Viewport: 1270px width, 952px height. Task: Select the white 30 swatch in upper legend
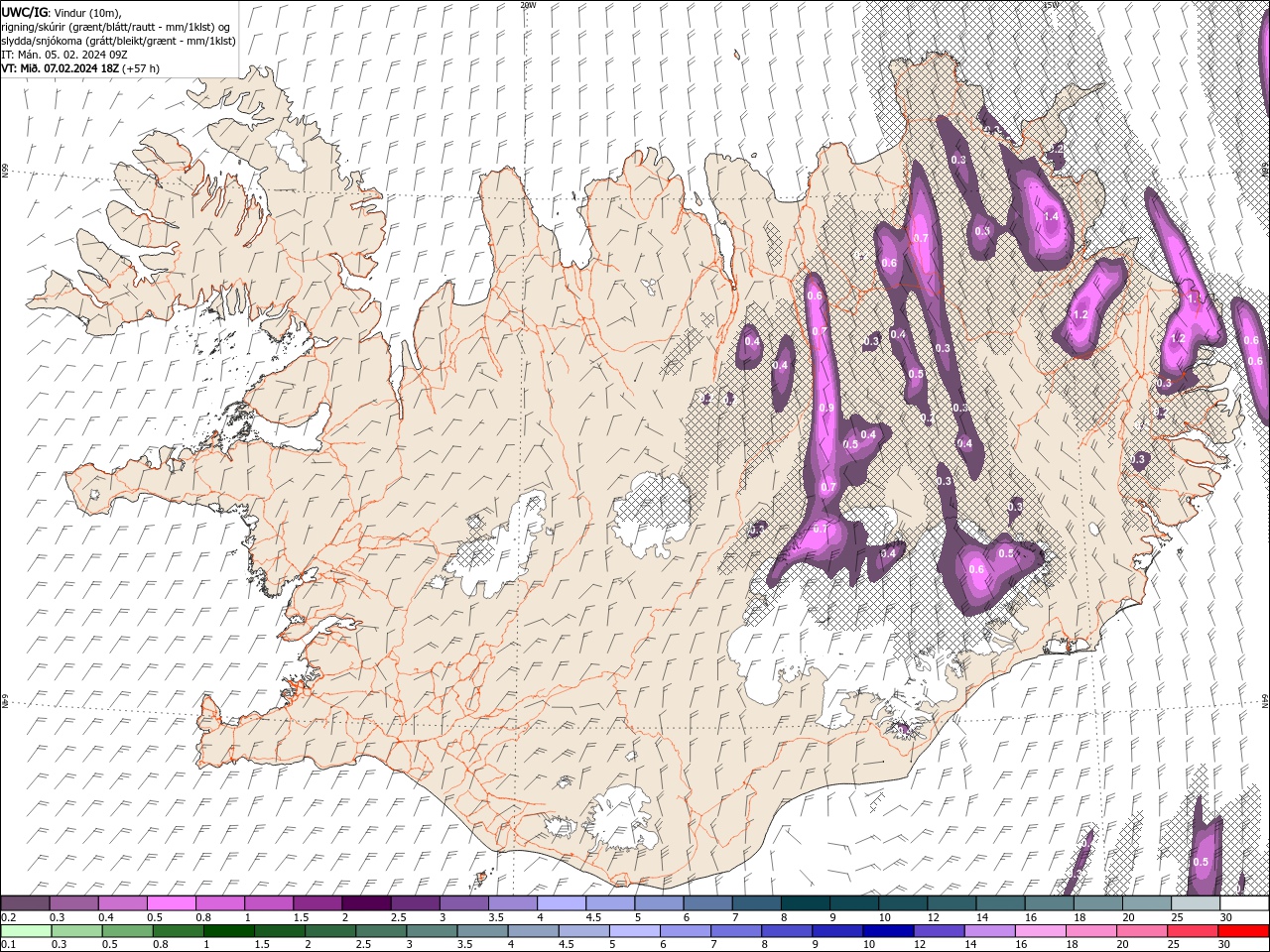tap(1244, 903)
